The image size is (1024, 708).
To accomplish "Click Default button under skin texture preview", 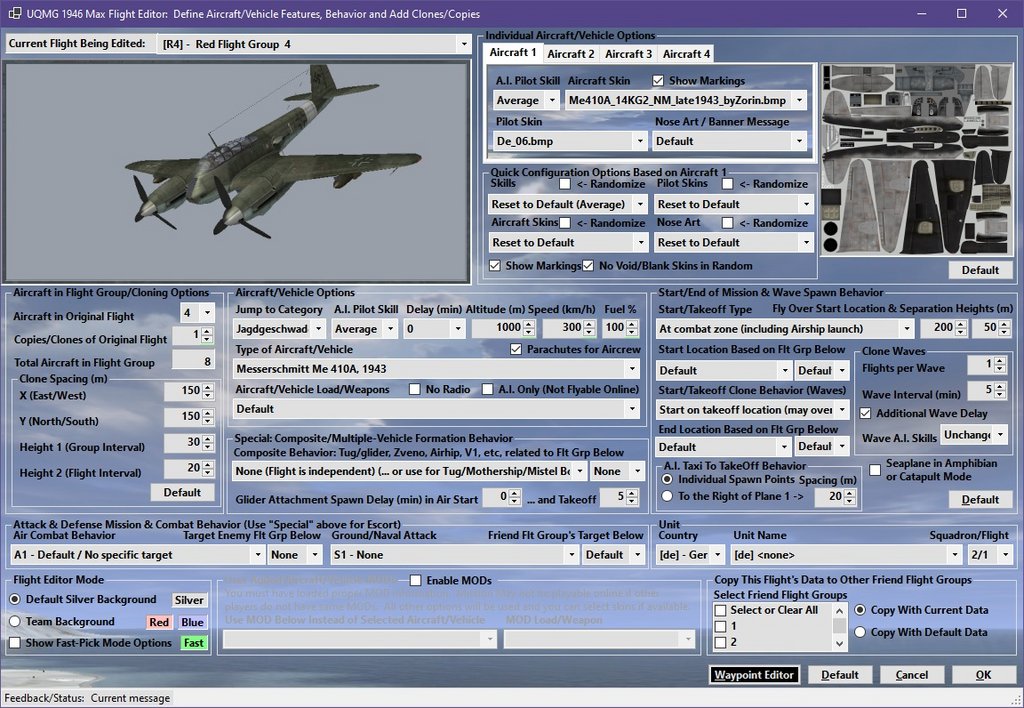I will pyautogui.click(x=980, y=270).
